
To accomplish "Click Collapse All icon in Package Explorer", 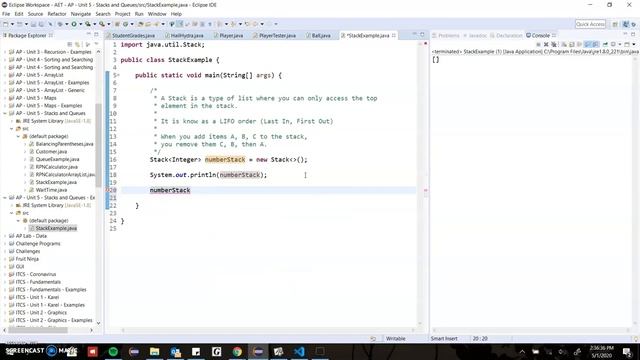I will pyautogui.click(x=70, y=44).
